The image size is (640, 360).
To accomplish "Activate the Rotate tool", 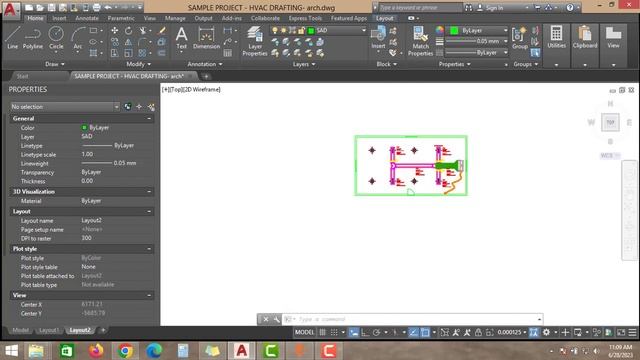I will click(129, 31).
